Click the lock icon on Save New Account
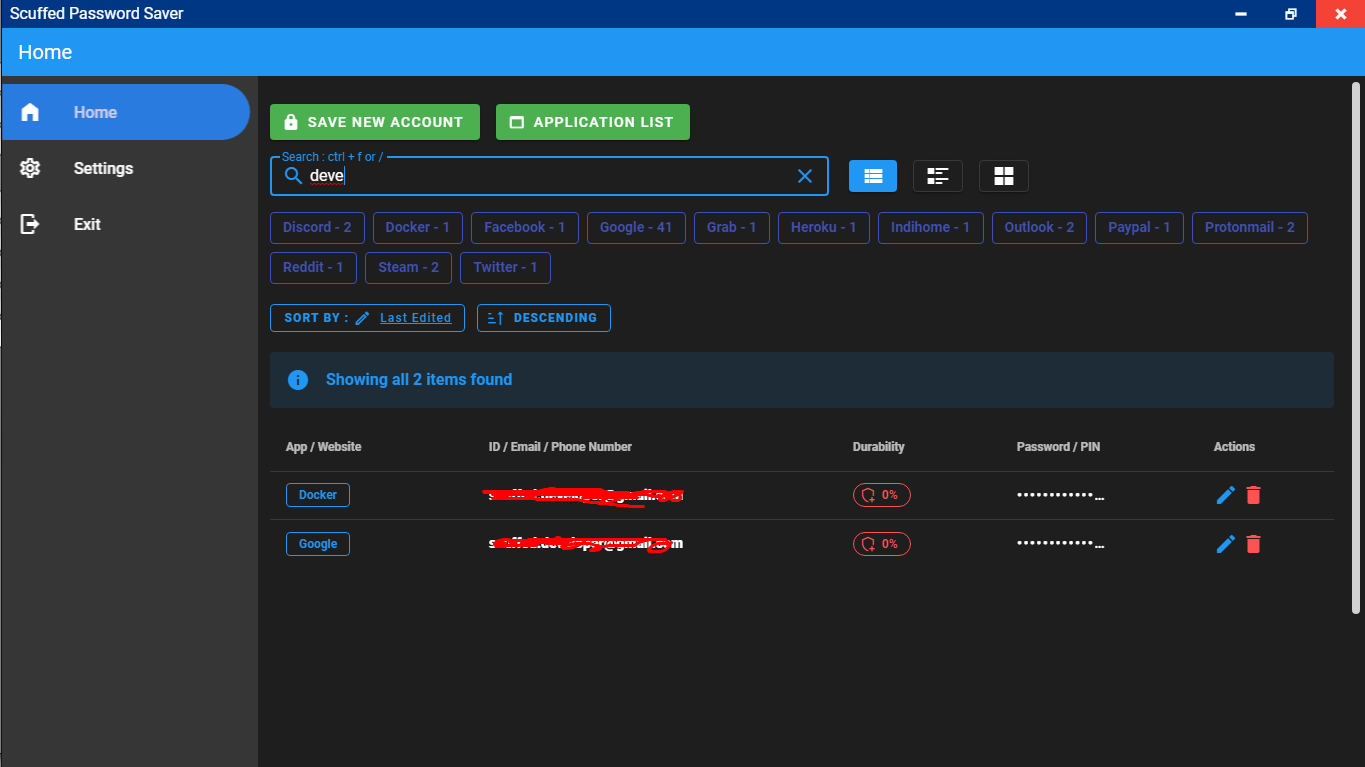This screenshot has width=1365, height=767. tap(291, 122)
